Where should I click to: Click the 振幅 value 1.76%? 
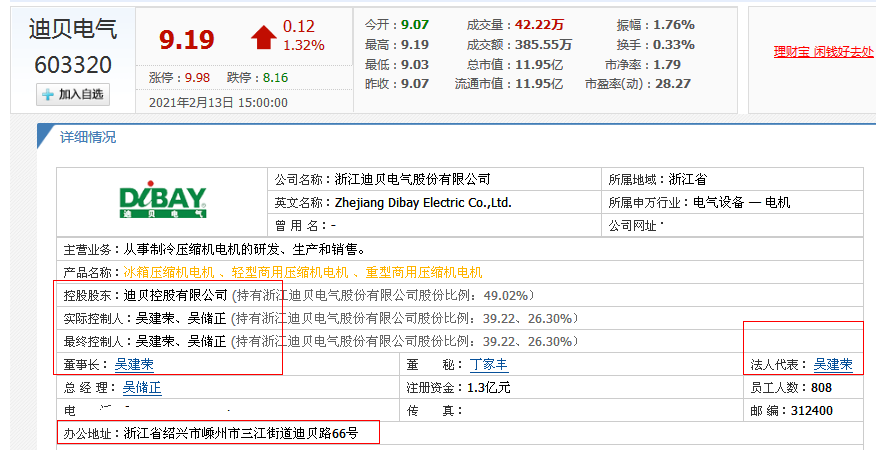(x=674, y=25)
